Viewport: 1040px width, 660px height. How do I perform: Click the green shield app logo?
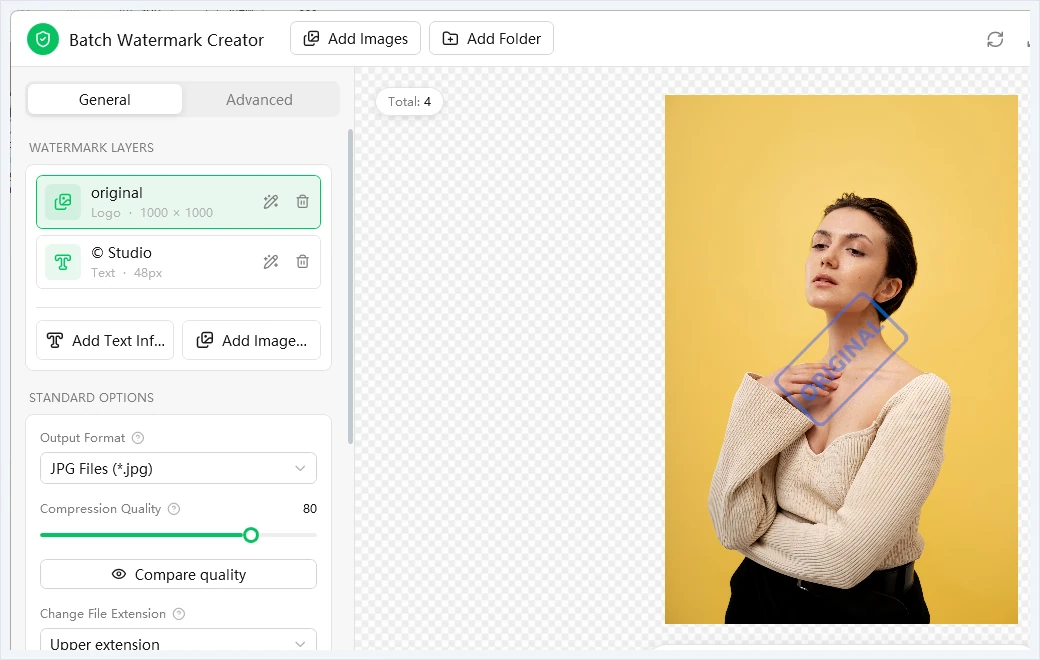(43, 39)
